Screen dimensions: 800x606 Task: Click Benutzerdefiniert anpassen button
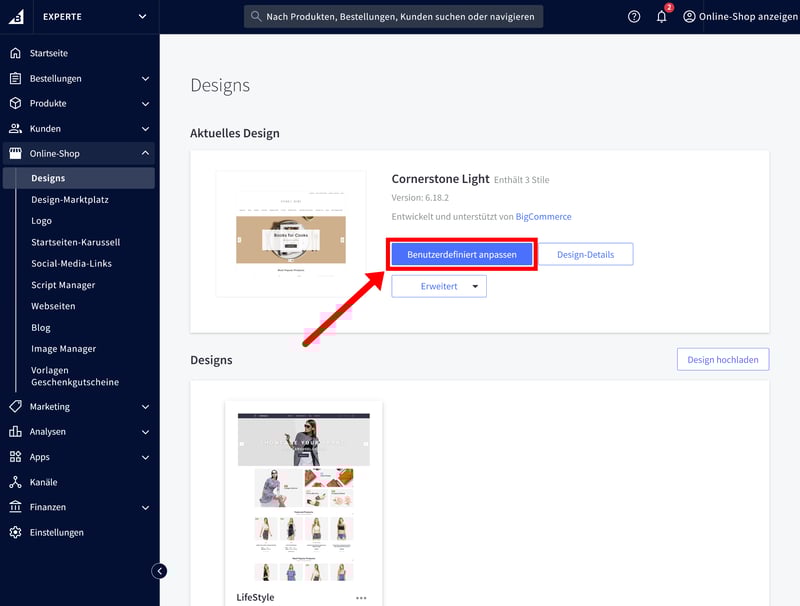click(462, 255)
